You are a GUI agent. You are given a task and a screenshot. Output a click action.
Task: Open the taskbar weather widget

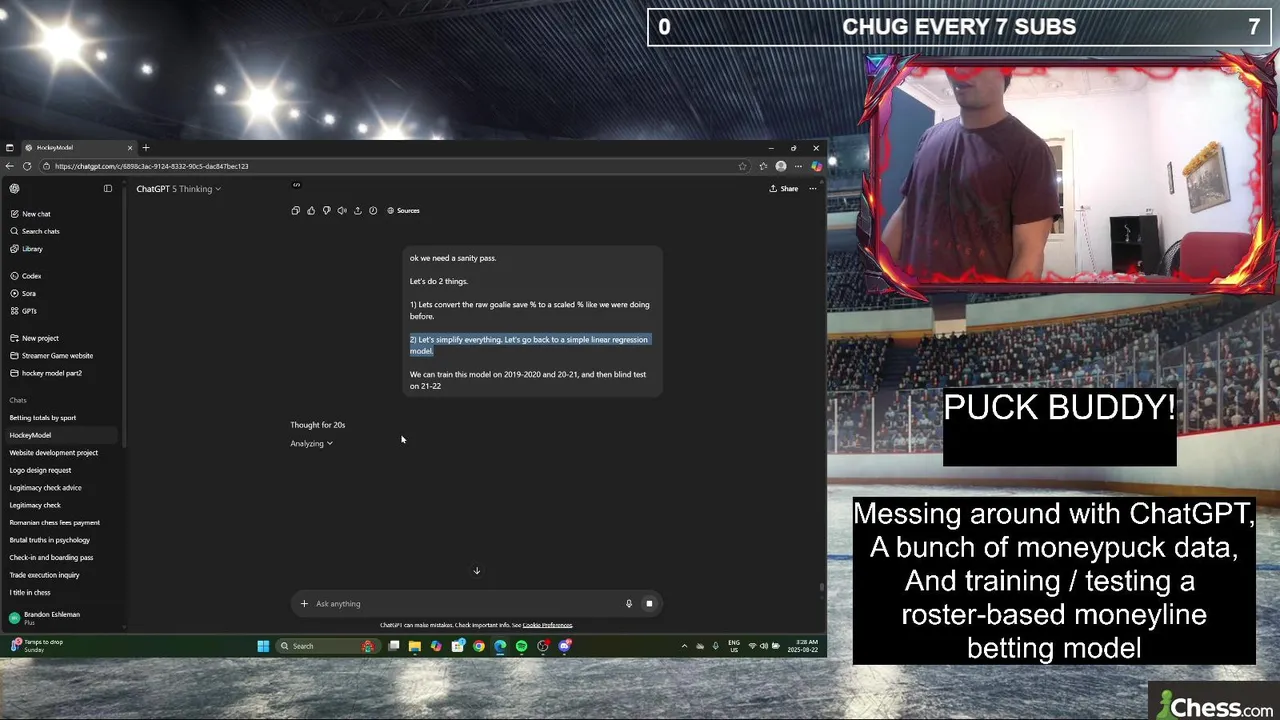pyautogui.click(x=38, y=646)
